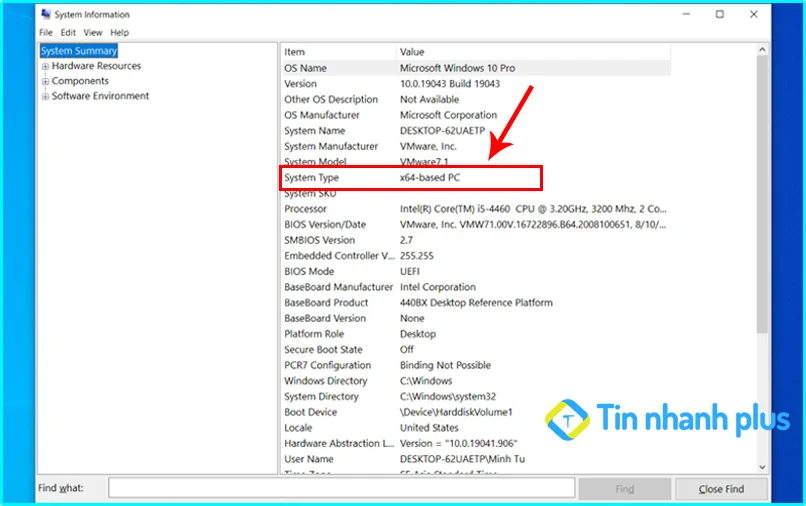Click the Hardware Abstraction Layer item
Image resolution: width=806 pixels, height=506 pixels.
pyautogui.click(x=339, y=443)
